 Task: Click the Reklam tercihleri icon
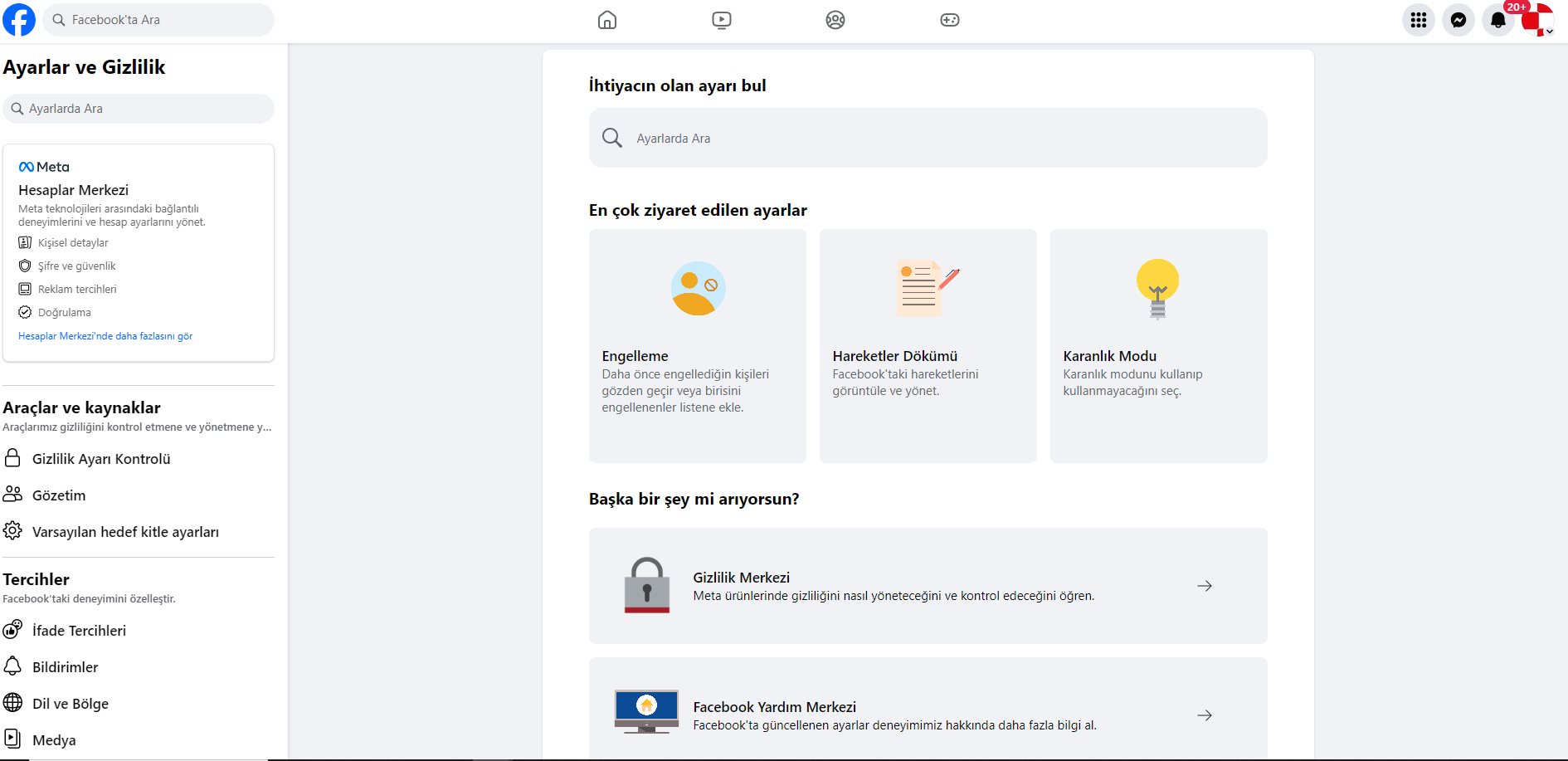coord(25,289)
